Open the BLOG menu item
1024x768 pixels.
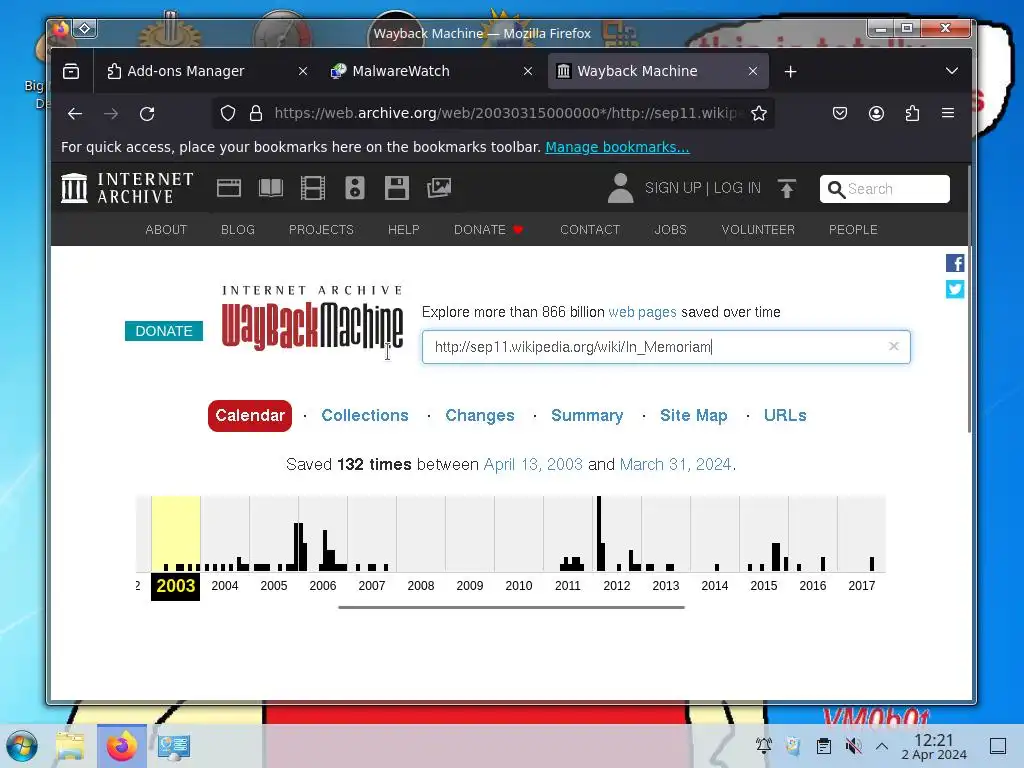pyautogui.click(x=238, y=230)
